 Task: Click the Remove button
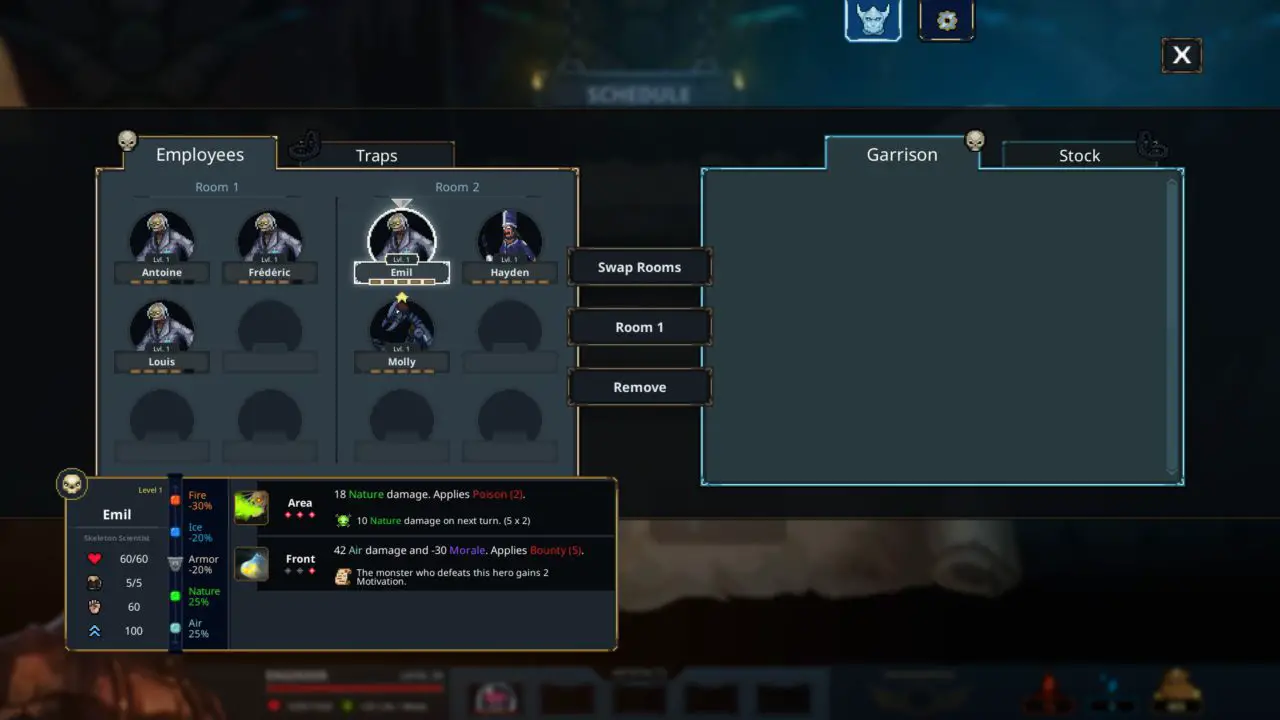[x=640, y=387]
